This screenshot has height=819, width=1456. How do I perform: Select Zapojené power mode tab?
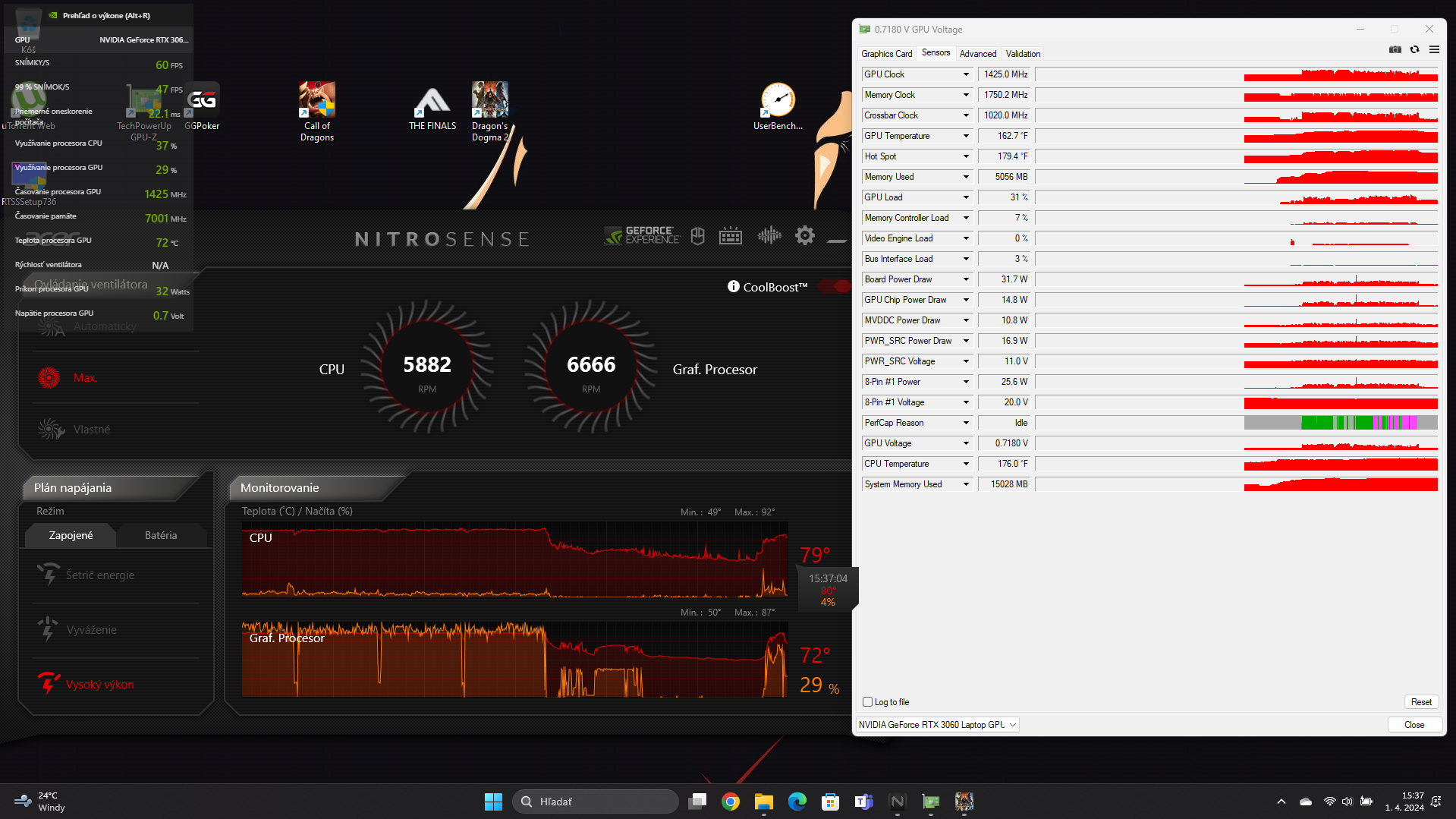(71, 535)
